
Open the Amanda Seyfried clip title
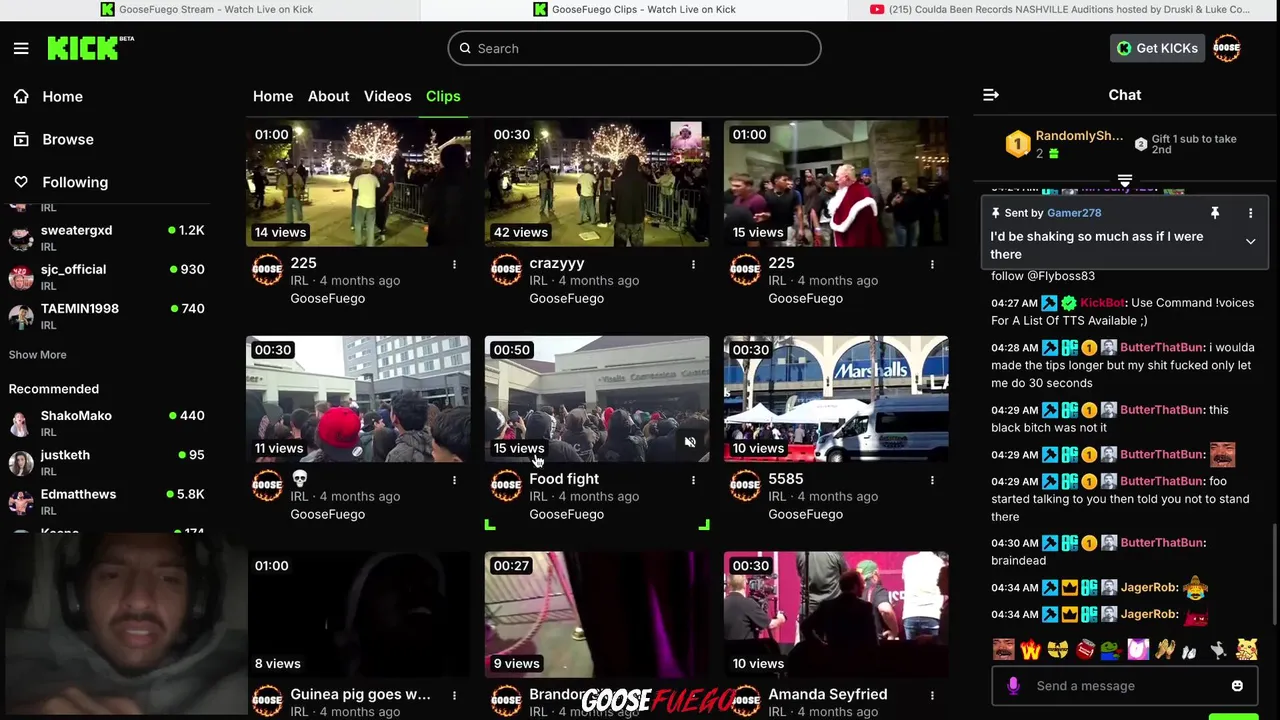[828, 694]
